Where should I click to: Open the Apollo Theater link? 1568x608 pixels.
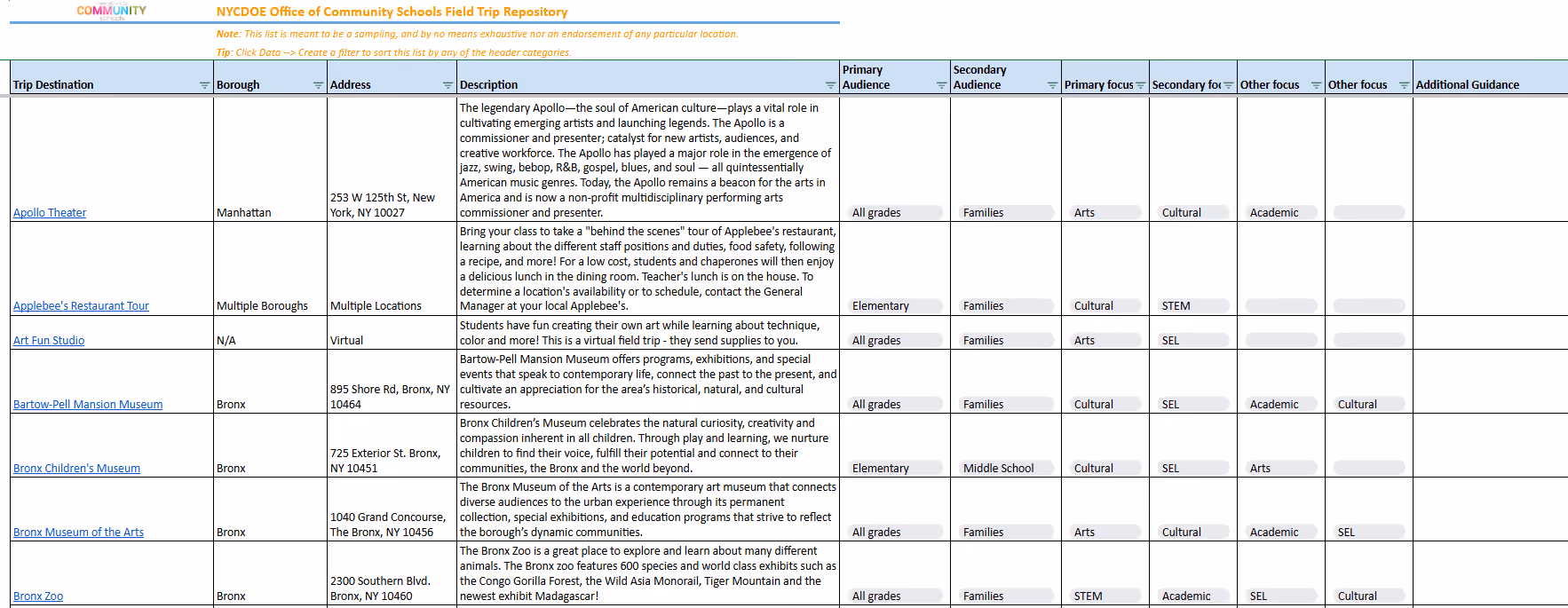(50, 213)
